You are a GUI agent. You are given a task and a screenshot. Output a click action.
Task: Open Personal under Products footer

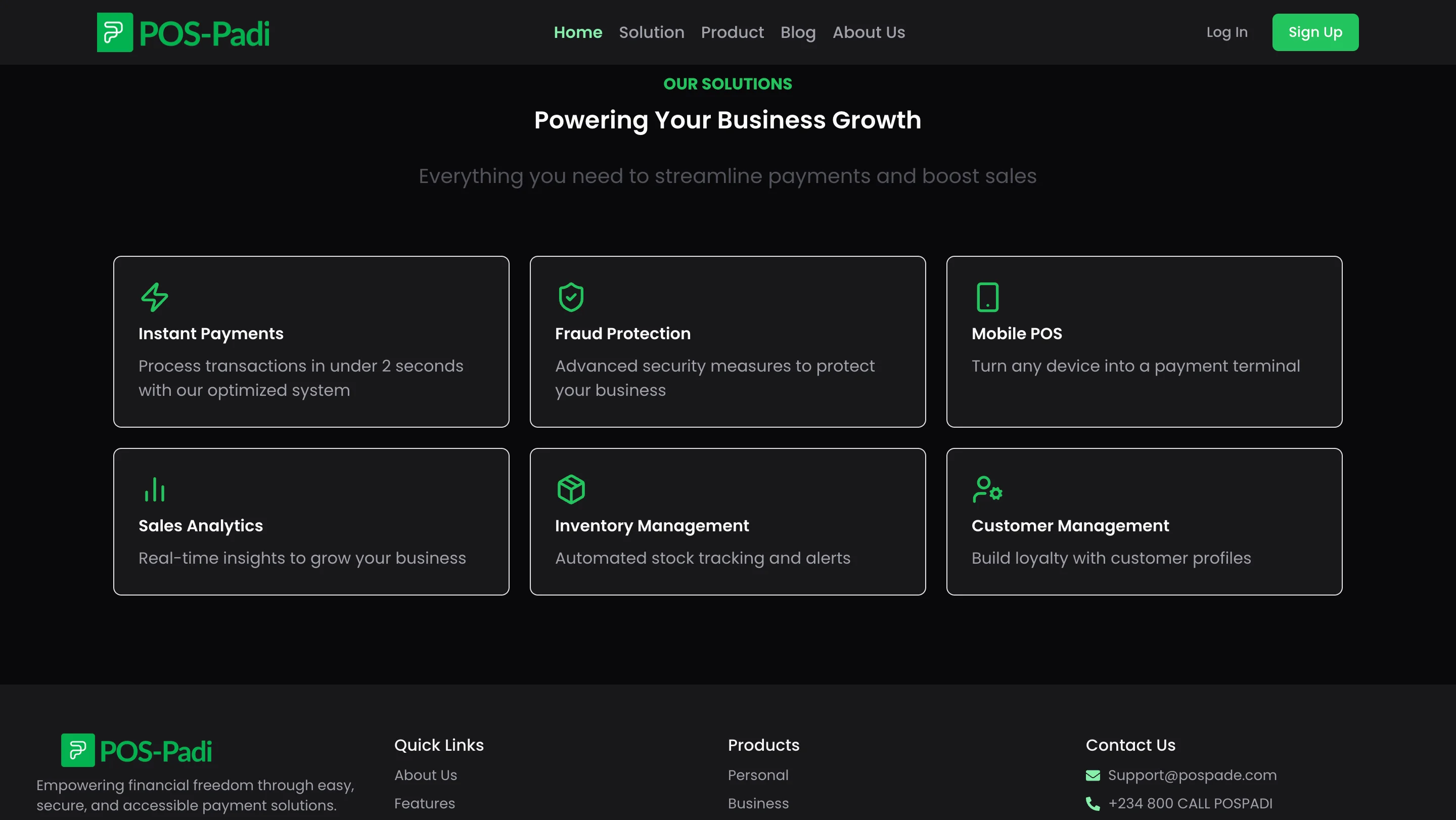click(757, 776)
